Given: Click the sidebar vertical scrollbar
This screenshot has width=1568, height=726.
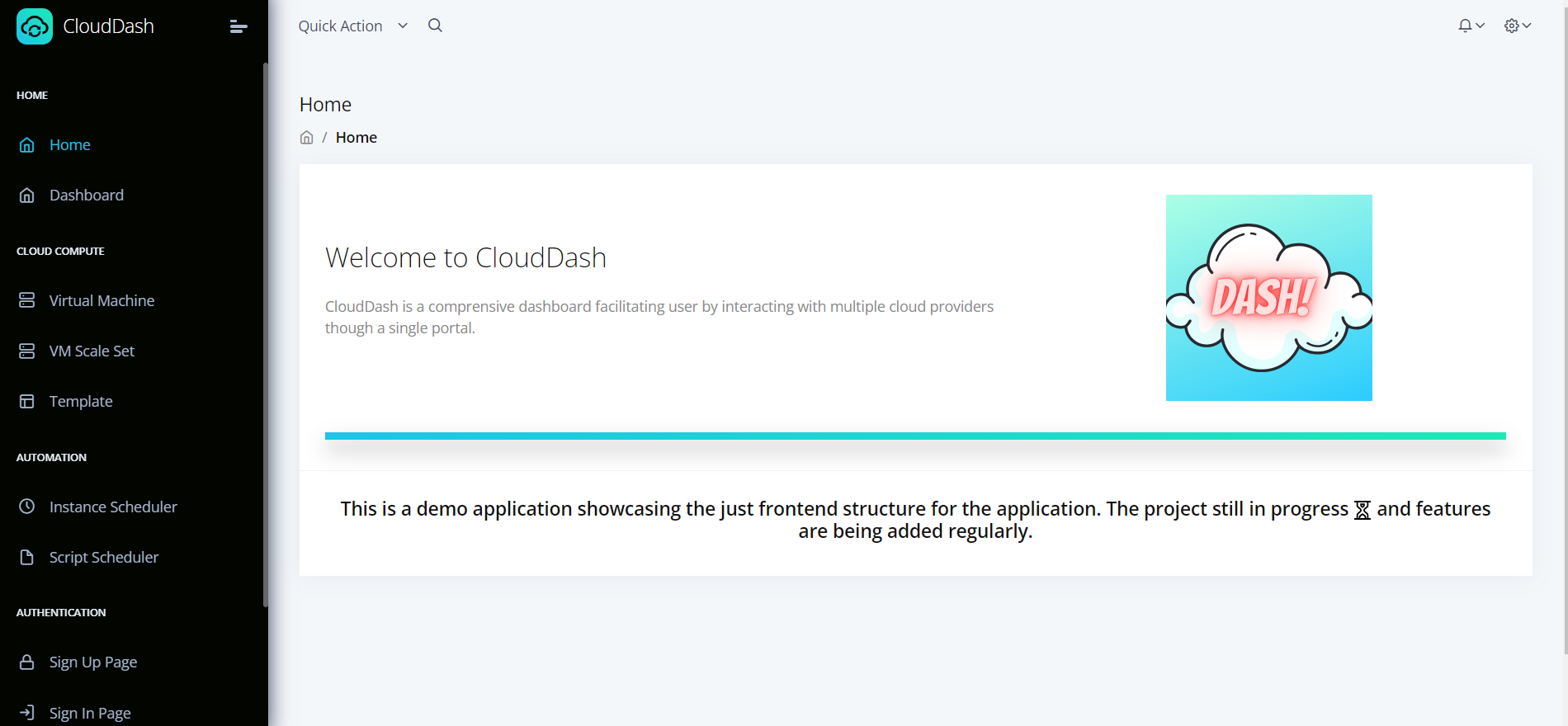Looking at the screenshot, I should click(265, 330).
